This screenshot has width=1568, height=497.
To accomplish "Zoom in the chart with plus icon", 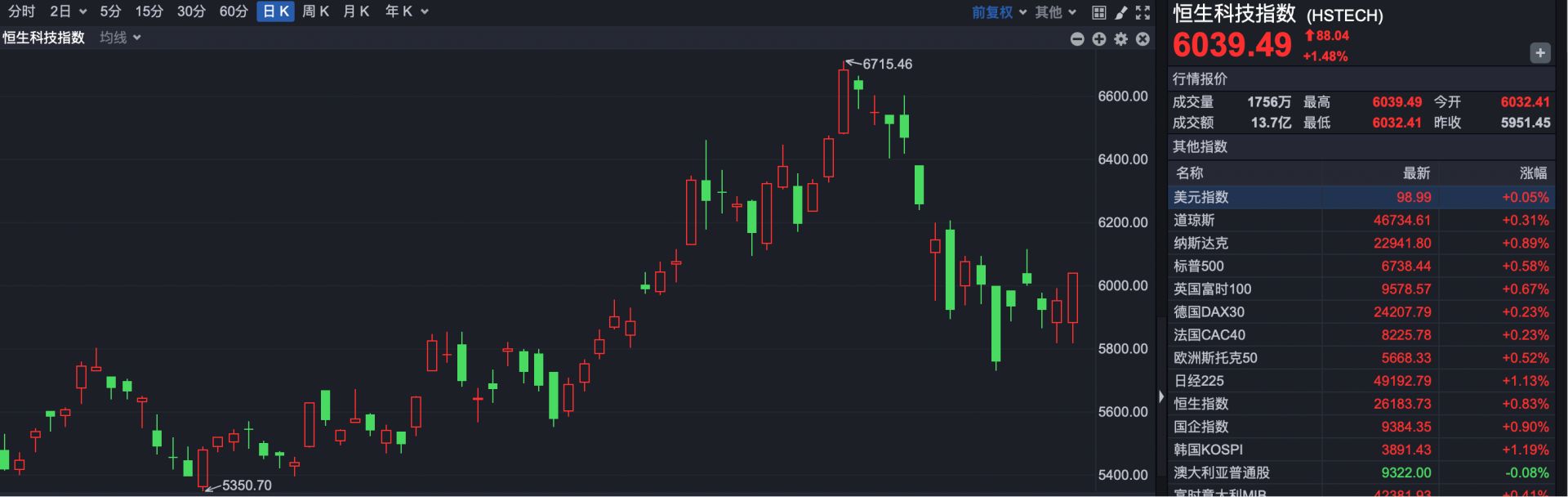I will tap(1099, 39).
